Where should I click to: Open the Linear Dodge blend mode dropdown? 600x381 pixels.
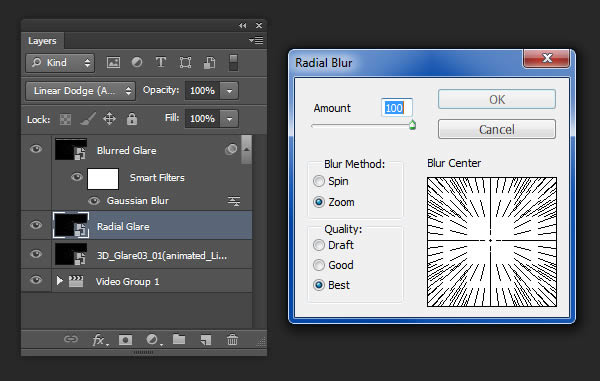tap(80, 91)
